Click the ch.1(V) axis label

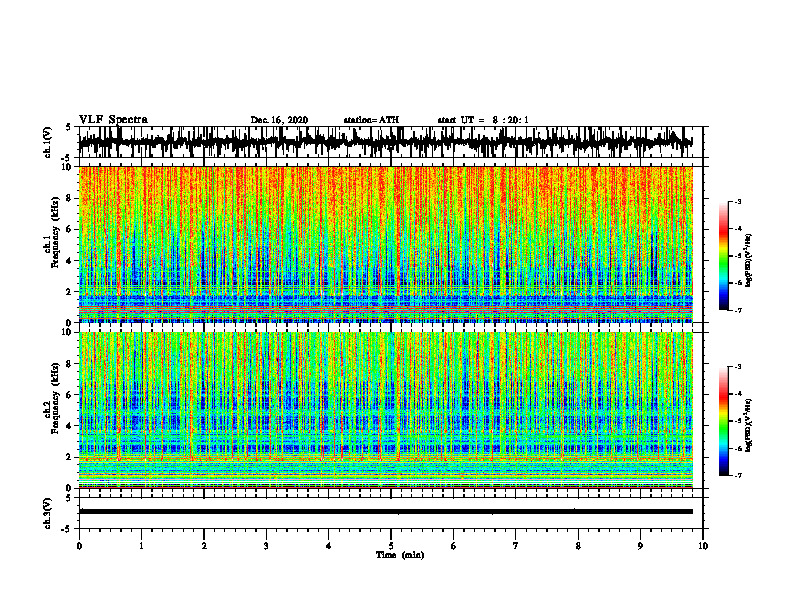[48, 142]
